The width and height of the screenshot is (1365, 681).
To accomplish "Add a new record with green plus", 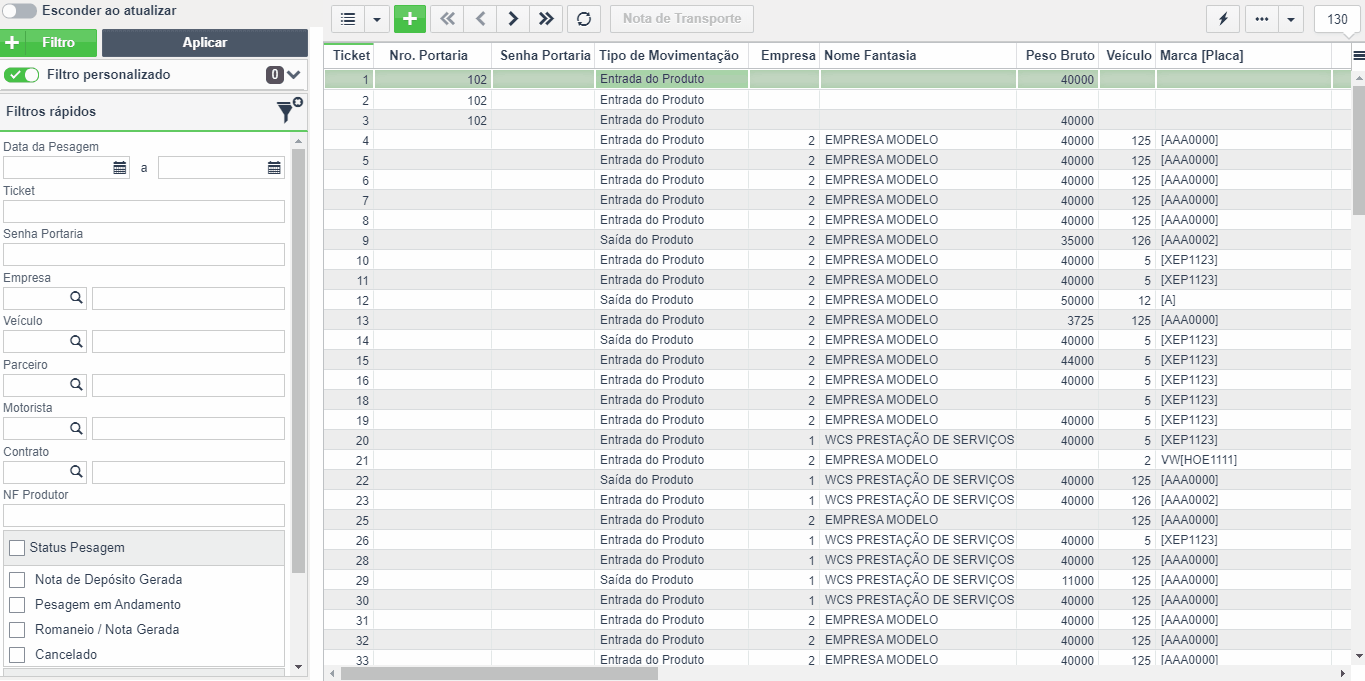I will 410,19.
